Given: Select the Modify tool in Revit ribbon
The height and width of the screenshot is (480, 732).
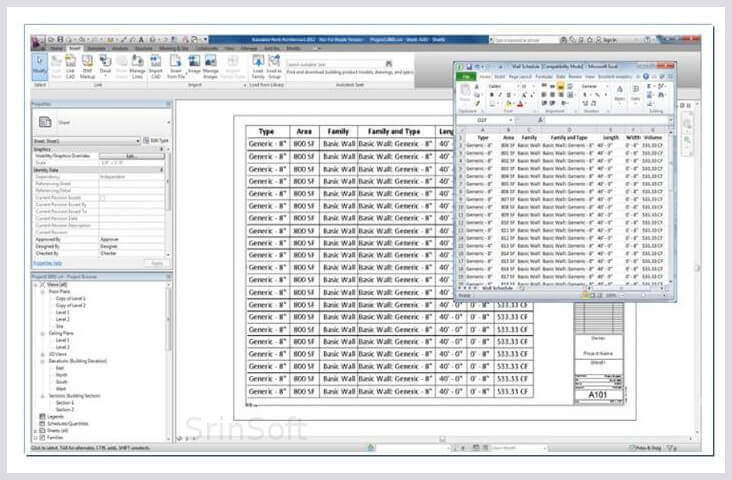Looking at the screenshot, I should (40, 66).
